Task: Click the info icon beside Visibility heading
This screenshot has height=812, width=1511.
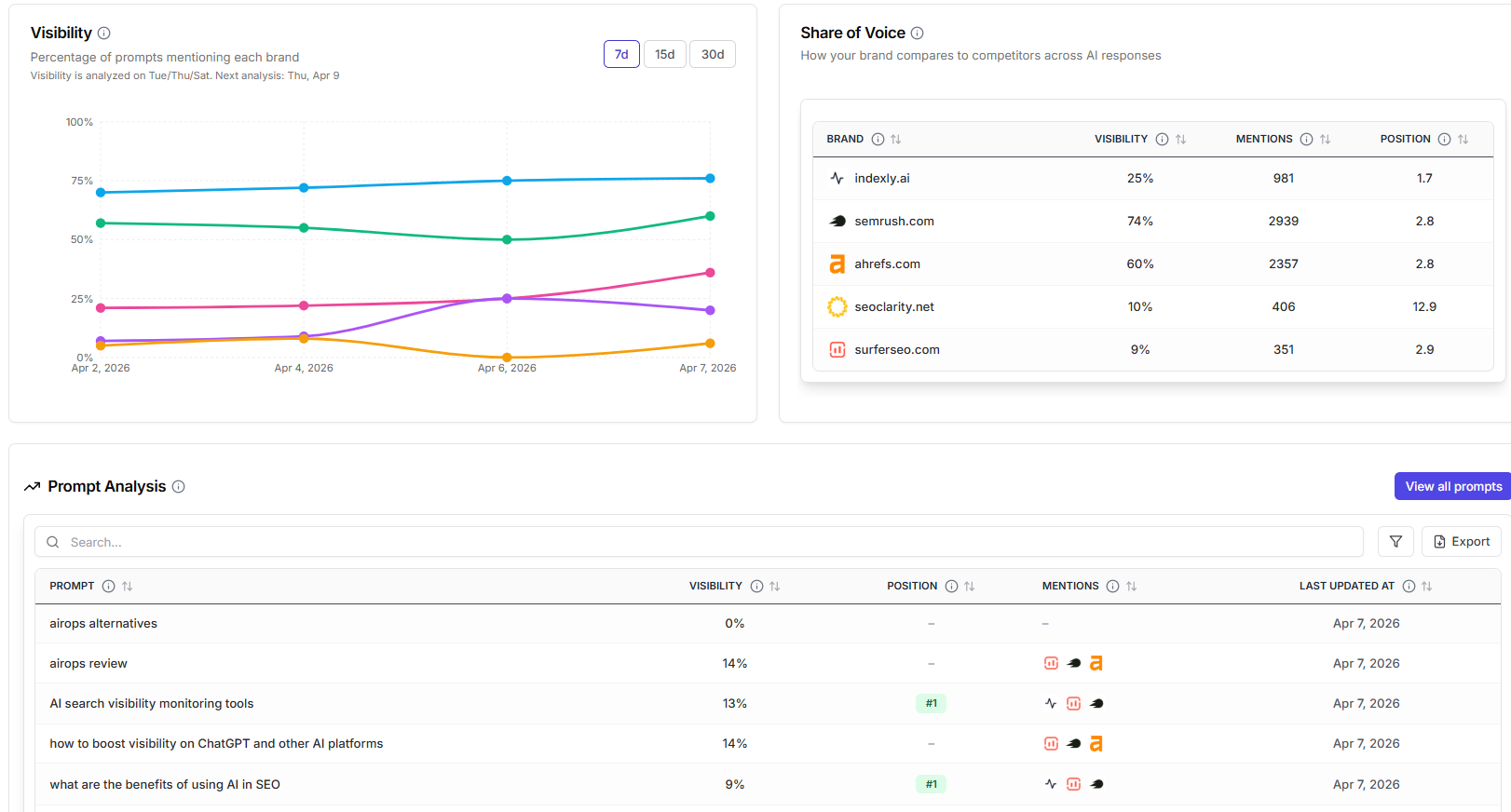Action: tap(104, 34)
